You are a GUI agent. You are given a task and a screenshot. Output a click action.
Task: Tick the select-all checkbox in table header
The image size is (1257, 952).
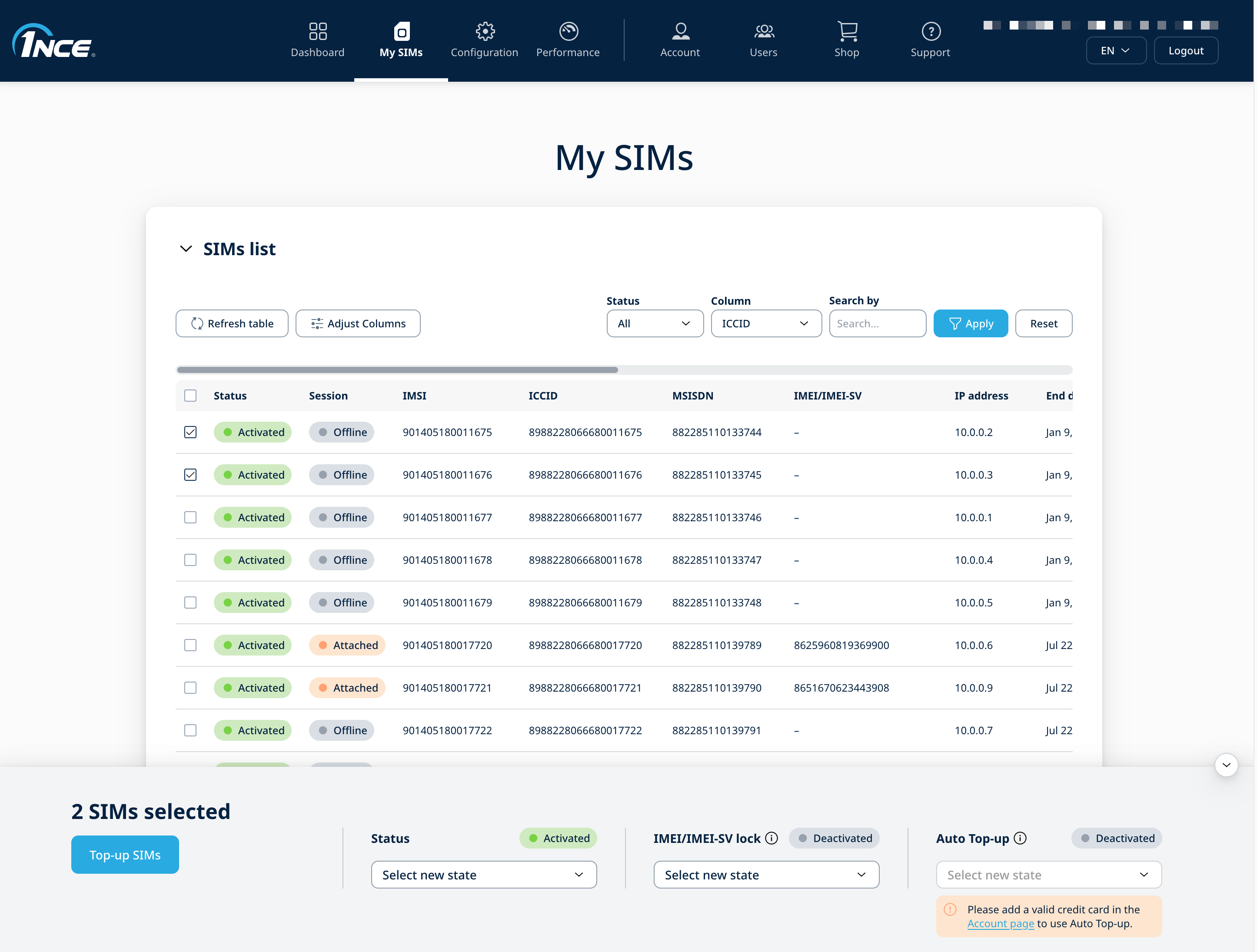[190, 396]
